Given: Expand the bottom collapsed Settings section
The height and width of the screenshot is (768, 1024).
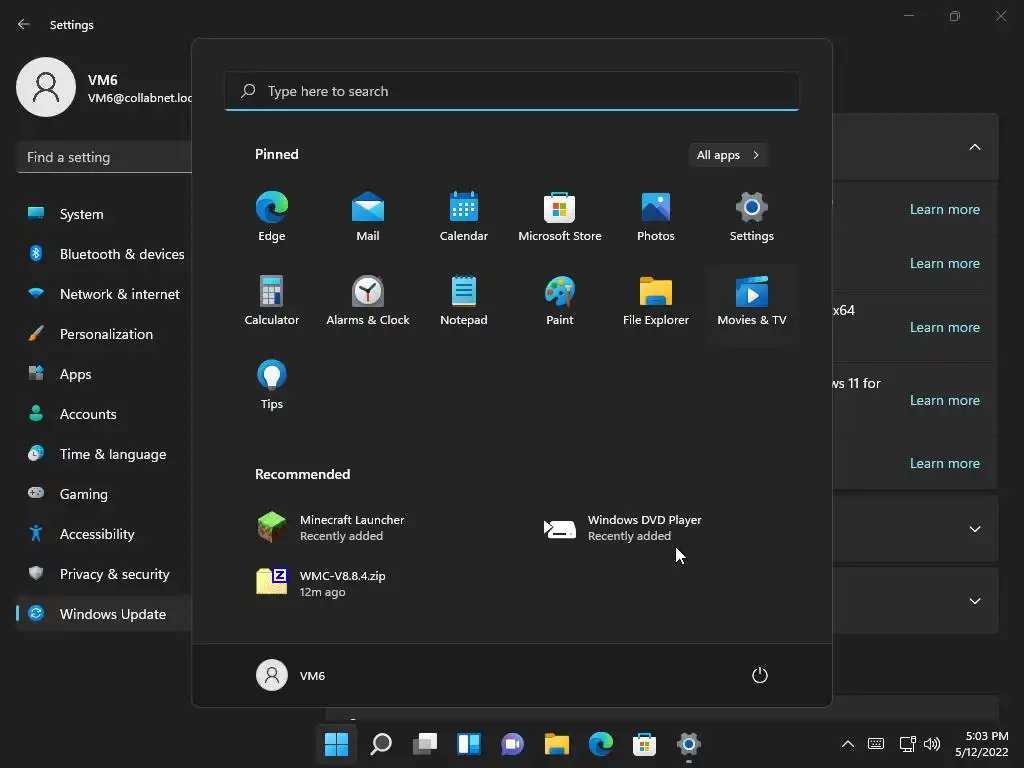Looking at the screenshot, I should [974, 601].
